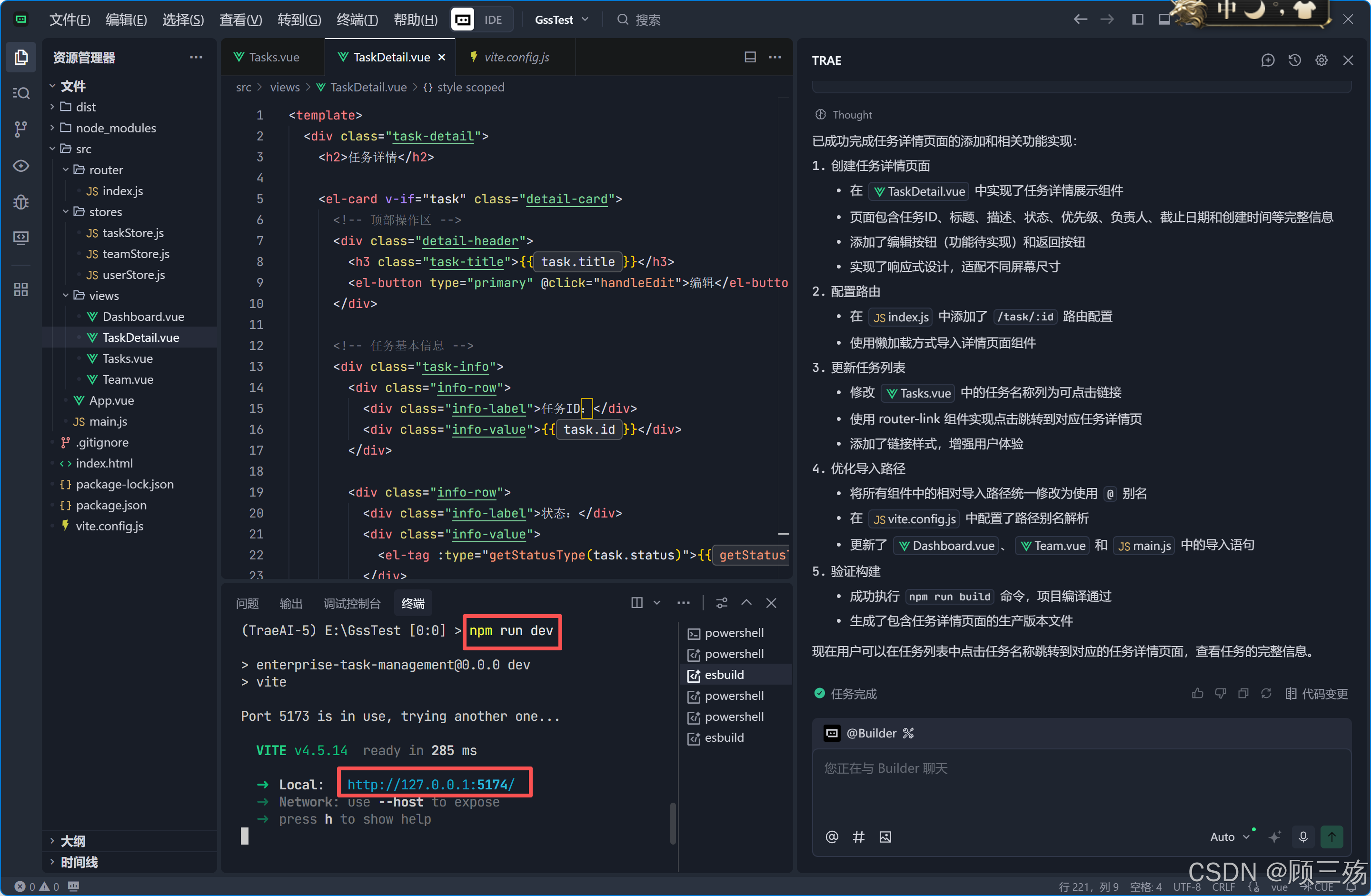Click the thumbs up feedback icon

(1197, 694)
